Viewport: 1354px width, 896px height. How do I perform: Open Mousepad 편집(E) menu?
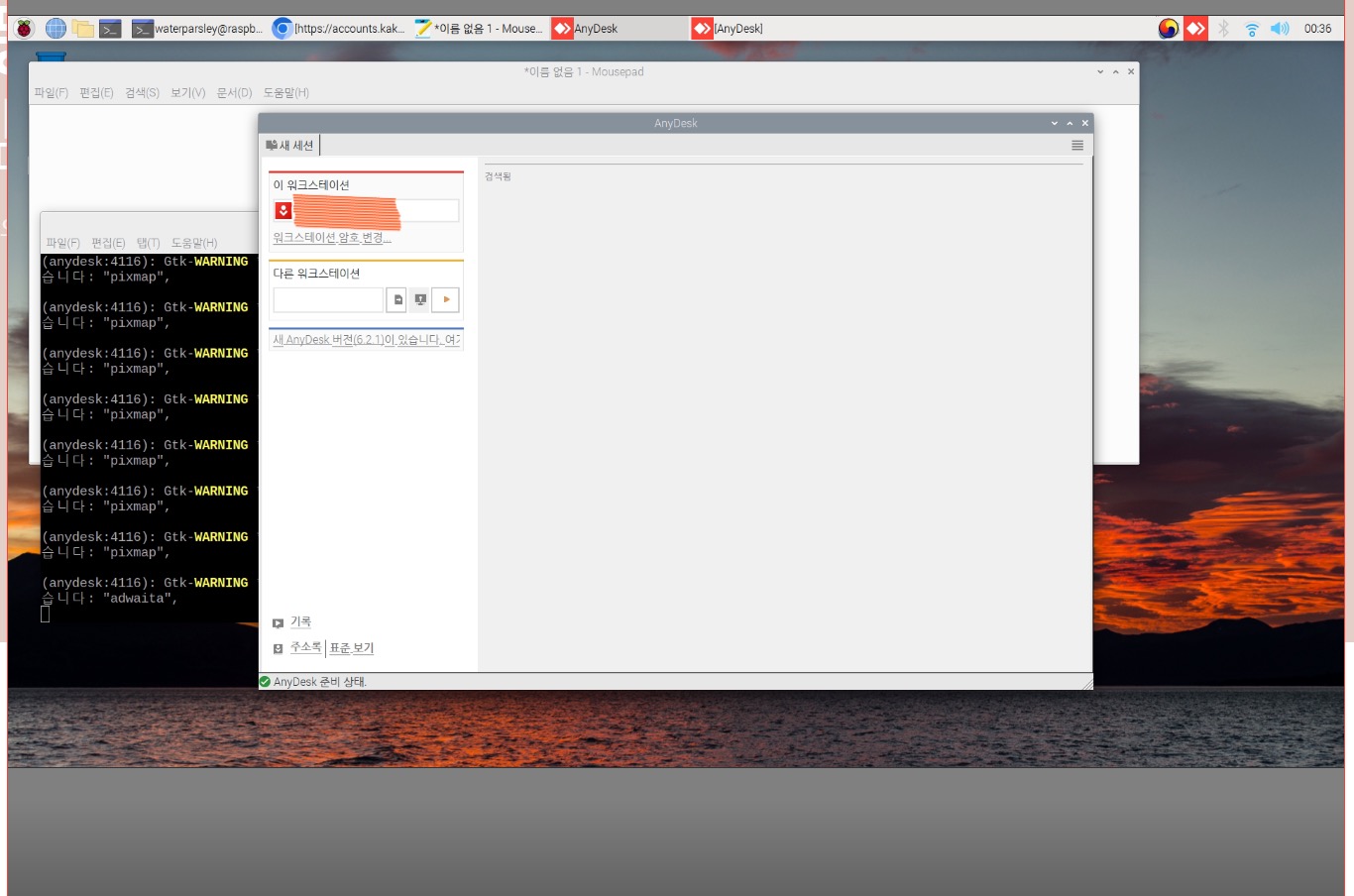96,92
